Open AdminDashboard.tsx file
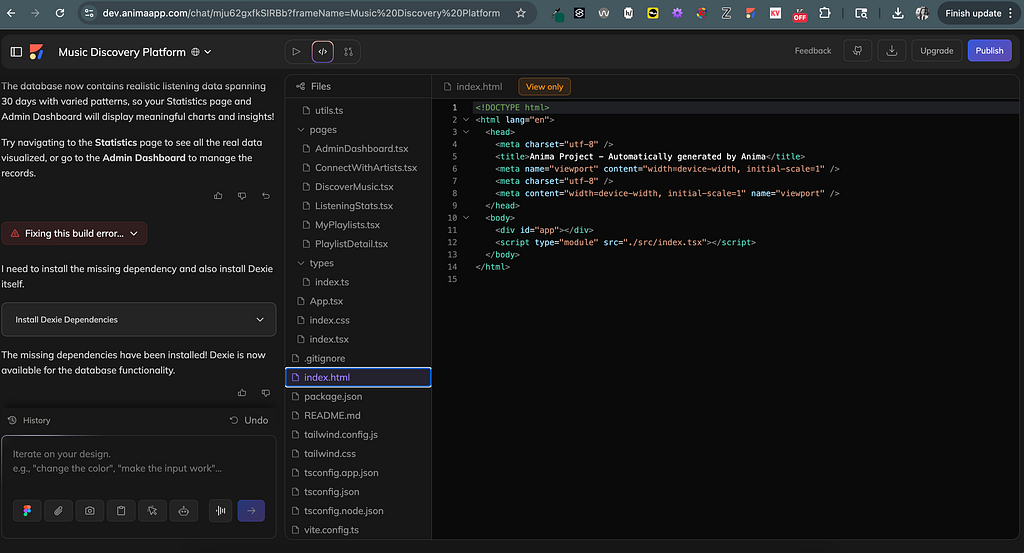The image size is (1024, 553). (358, 149)
